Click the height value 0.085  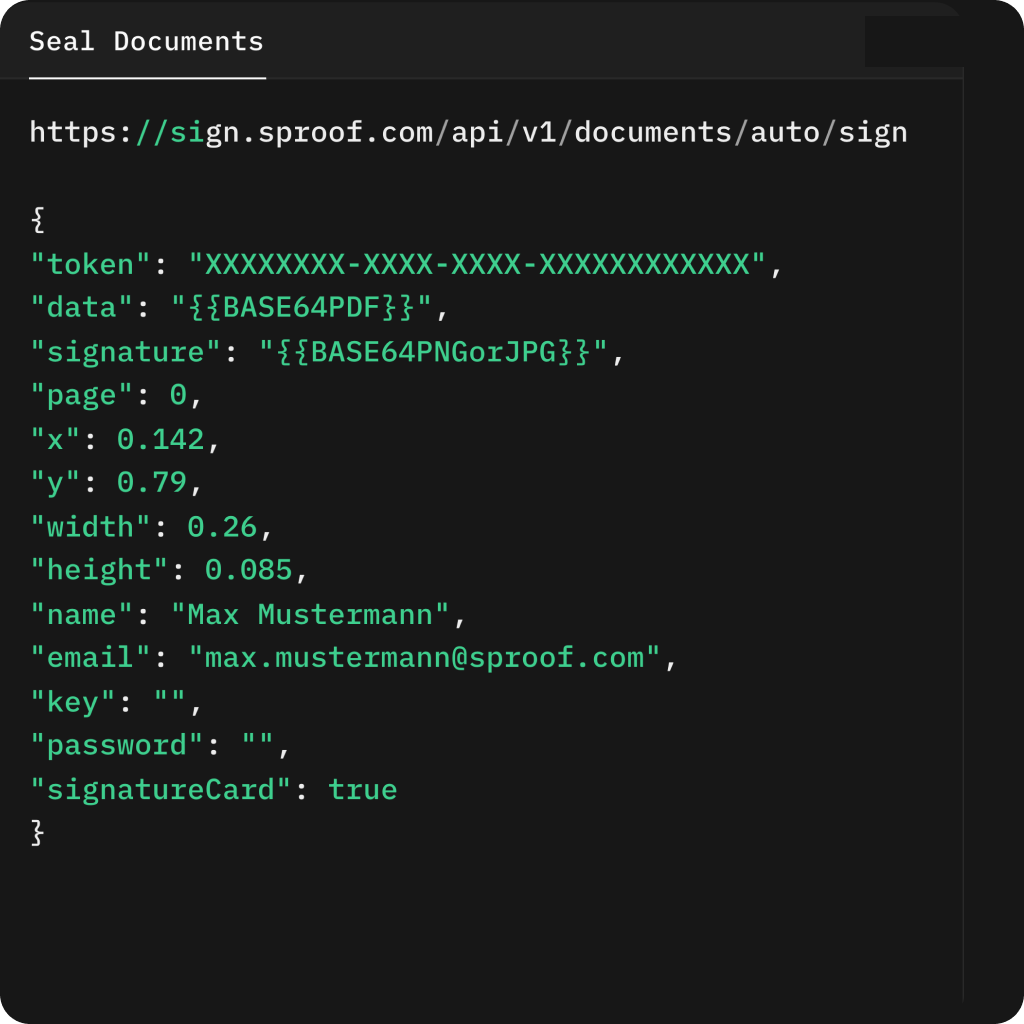pyautogui.click(x=249, y=570)
